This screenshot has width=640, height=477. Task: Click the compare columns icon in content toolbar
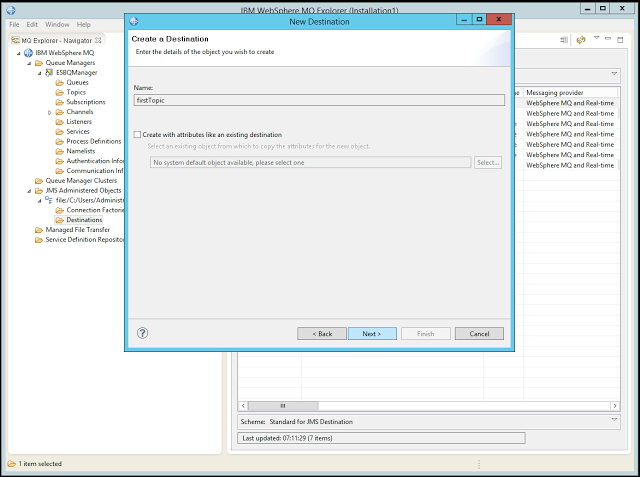coord(564,40)
